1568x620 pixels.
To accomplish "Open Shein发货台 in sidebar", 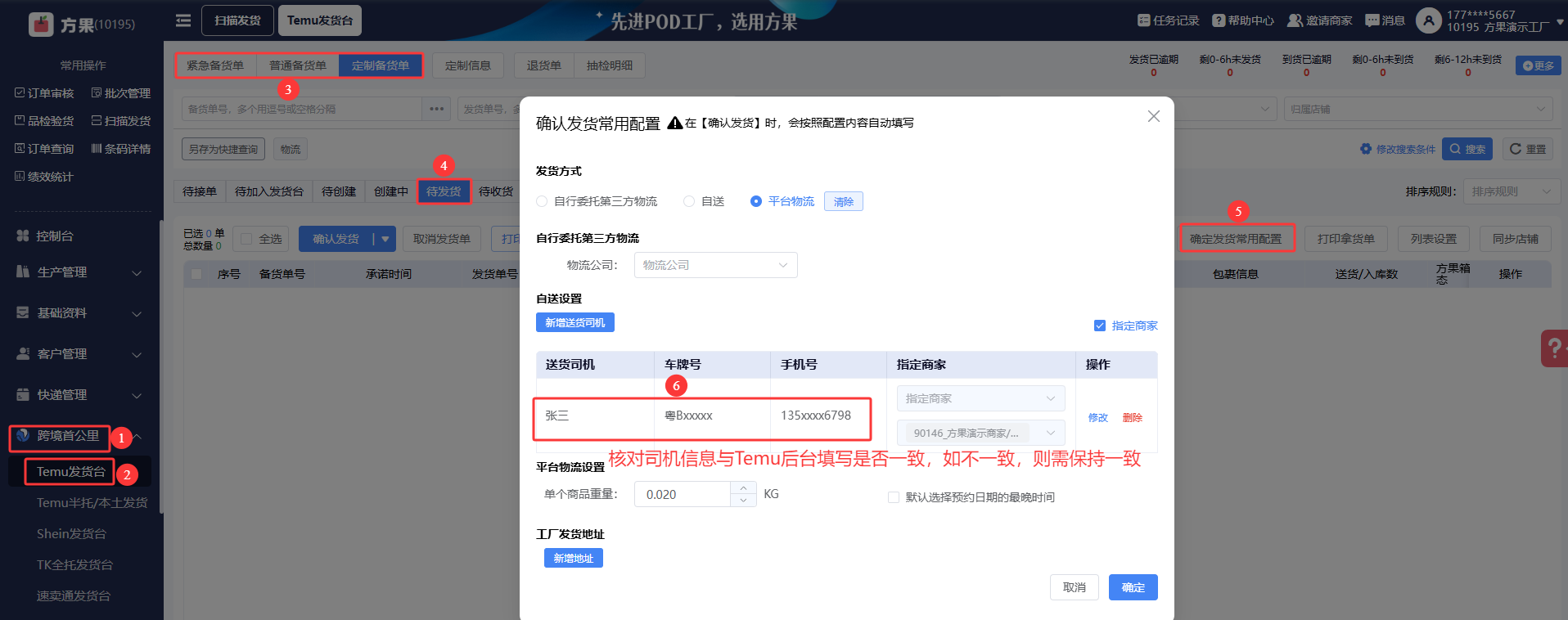I will tap(71, 534).
